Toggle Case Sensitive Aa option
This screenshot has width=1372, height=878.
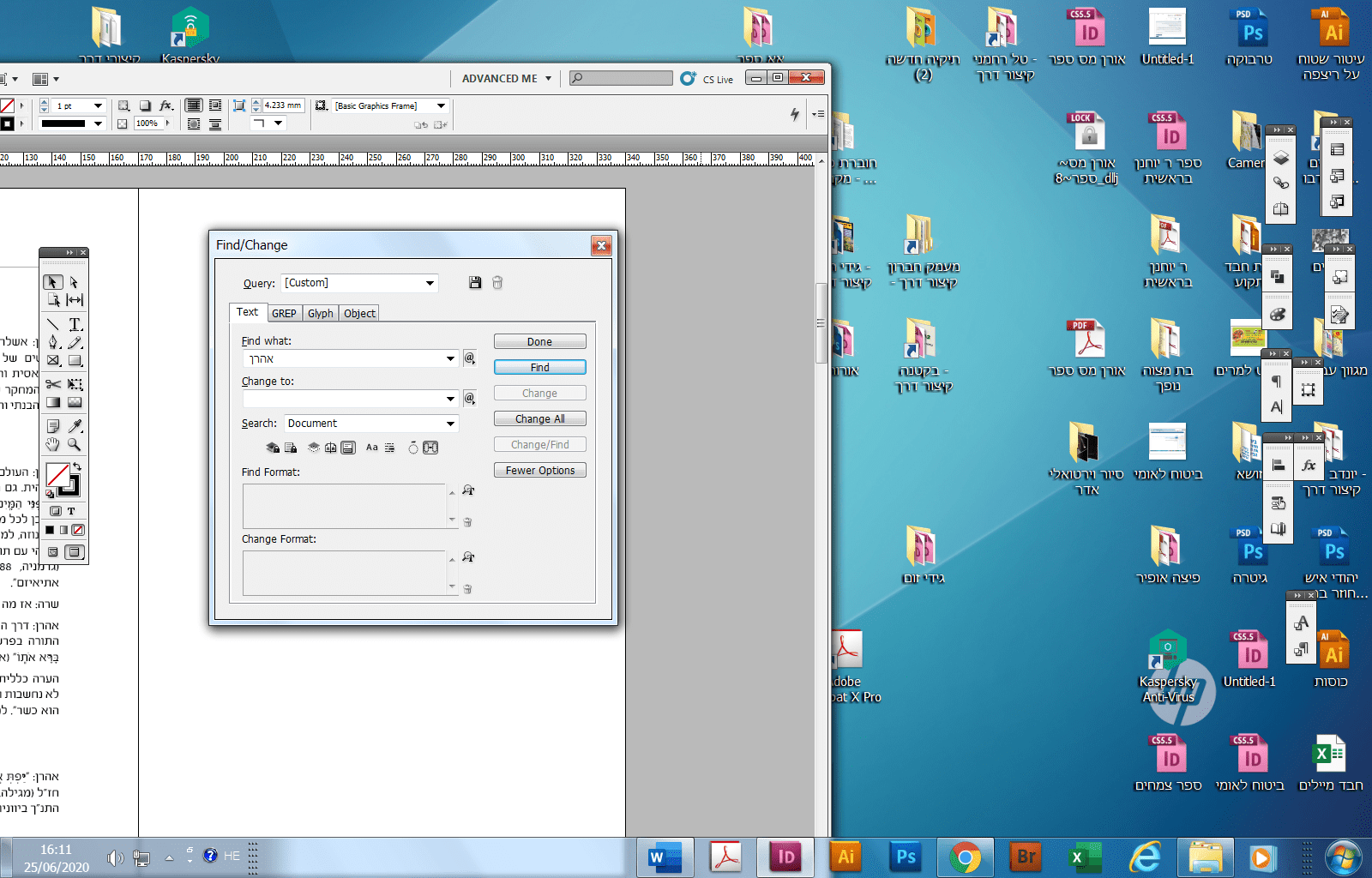point(372,448)
